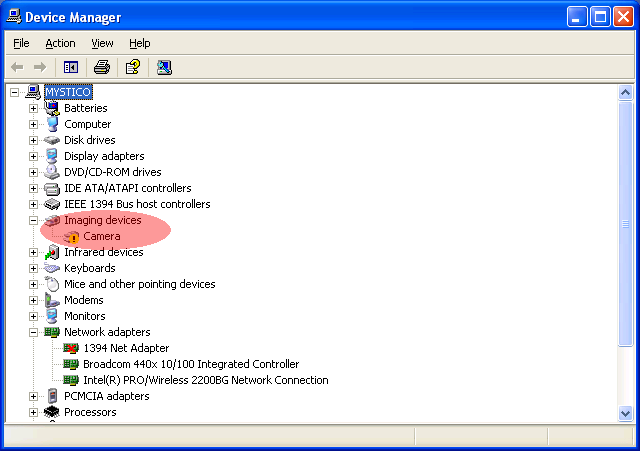Click the scrollbar down arrow
This screenshot has width=640, height=451.
click(x=626, y=412)
